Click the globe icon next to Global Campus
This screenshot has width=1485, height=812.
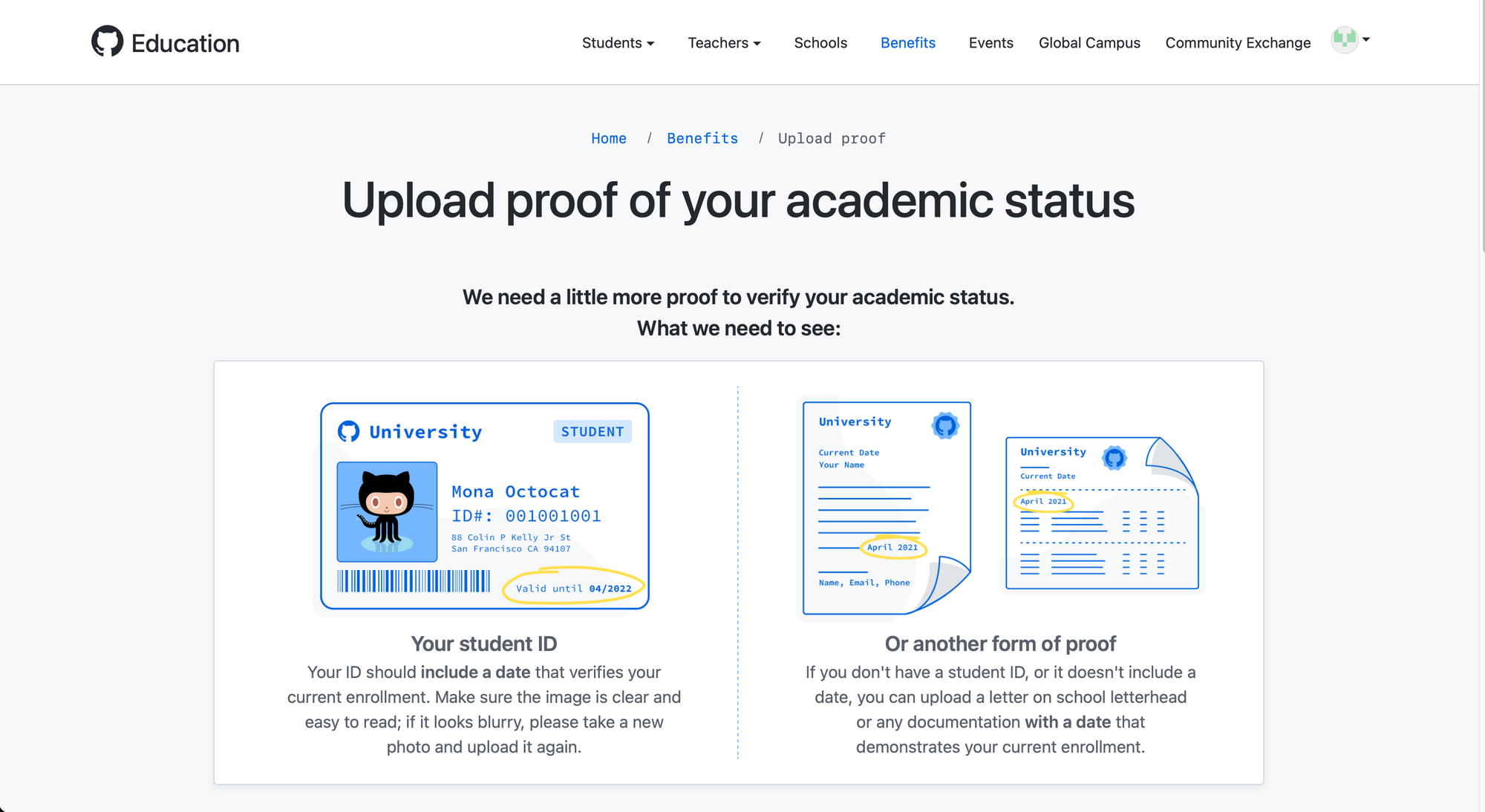click(x=1346, y=41)
